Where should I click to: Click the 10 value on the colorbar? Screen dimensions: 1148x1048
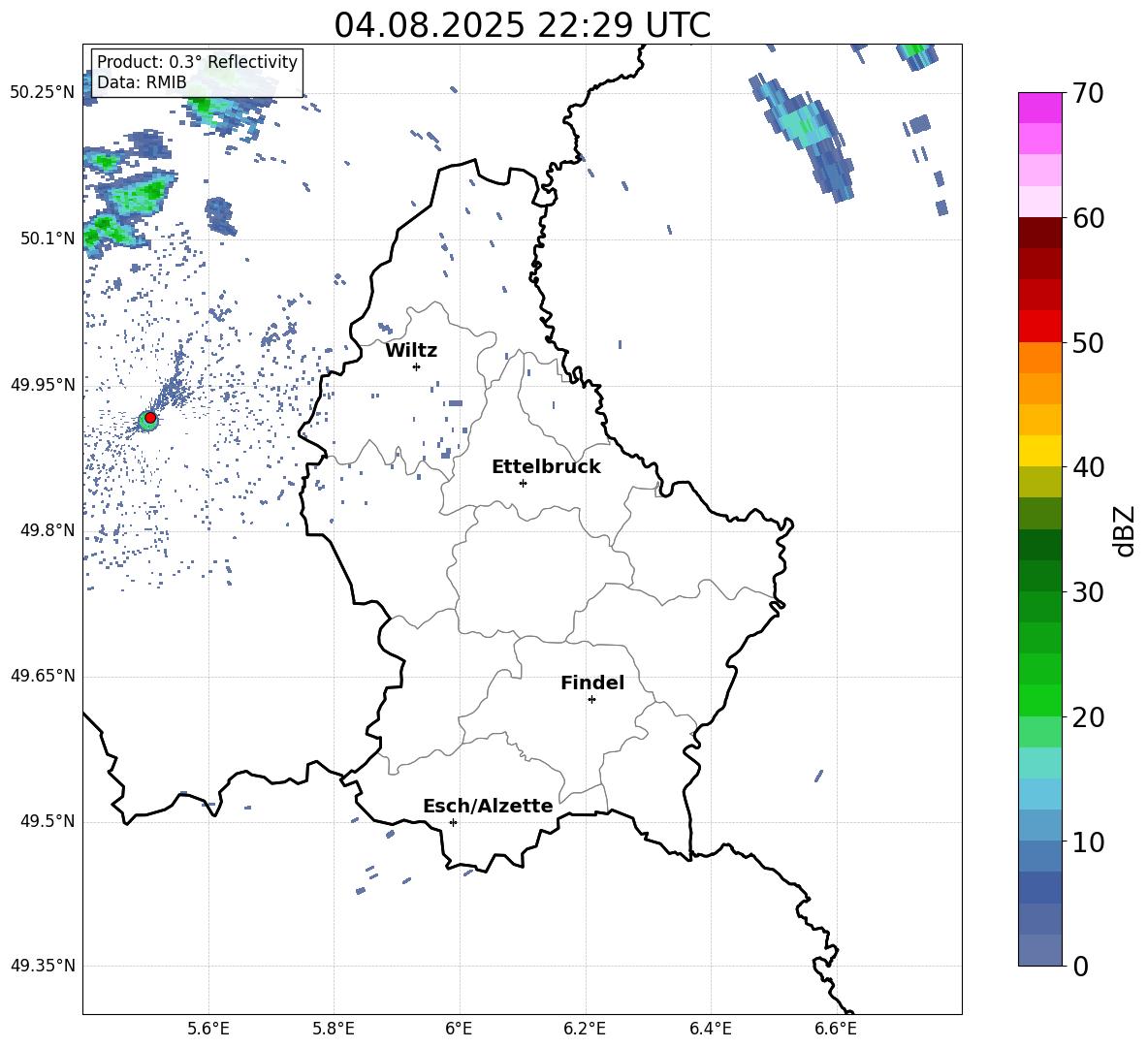[1088, 842]
